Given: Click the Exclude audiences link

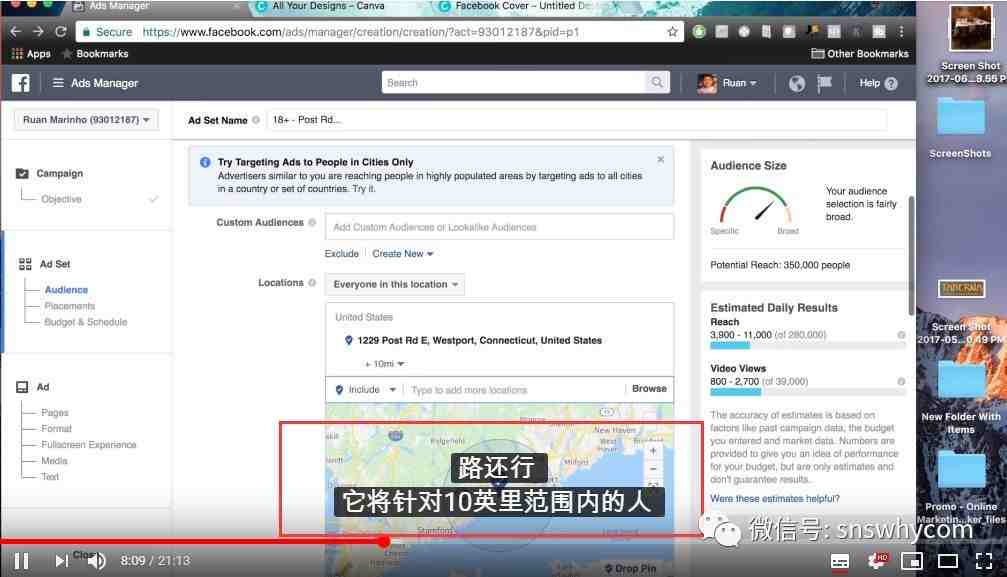Looking at the screenshot, I should tap(342, 254).
